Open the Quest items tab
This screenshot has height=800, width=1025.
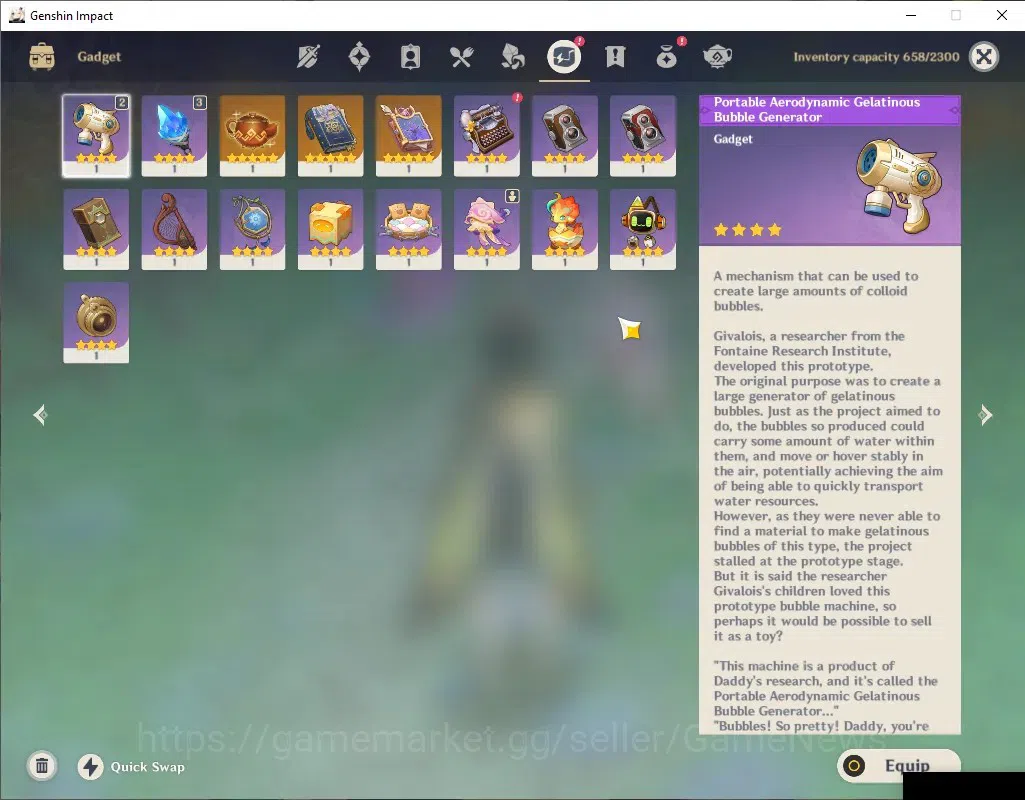click(x=615, y=57)
